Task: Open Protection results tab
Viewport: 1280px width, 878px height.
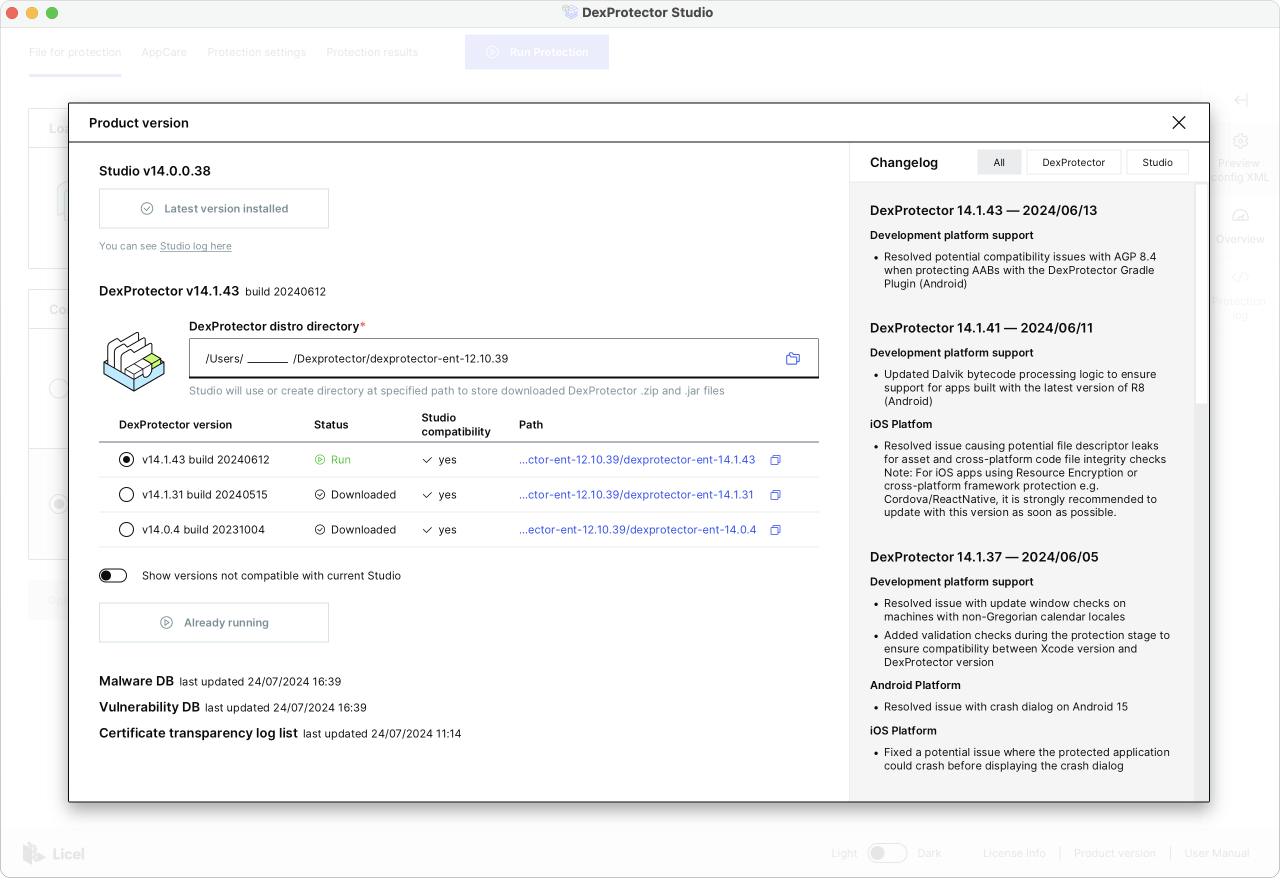Action: coord(372,52)
